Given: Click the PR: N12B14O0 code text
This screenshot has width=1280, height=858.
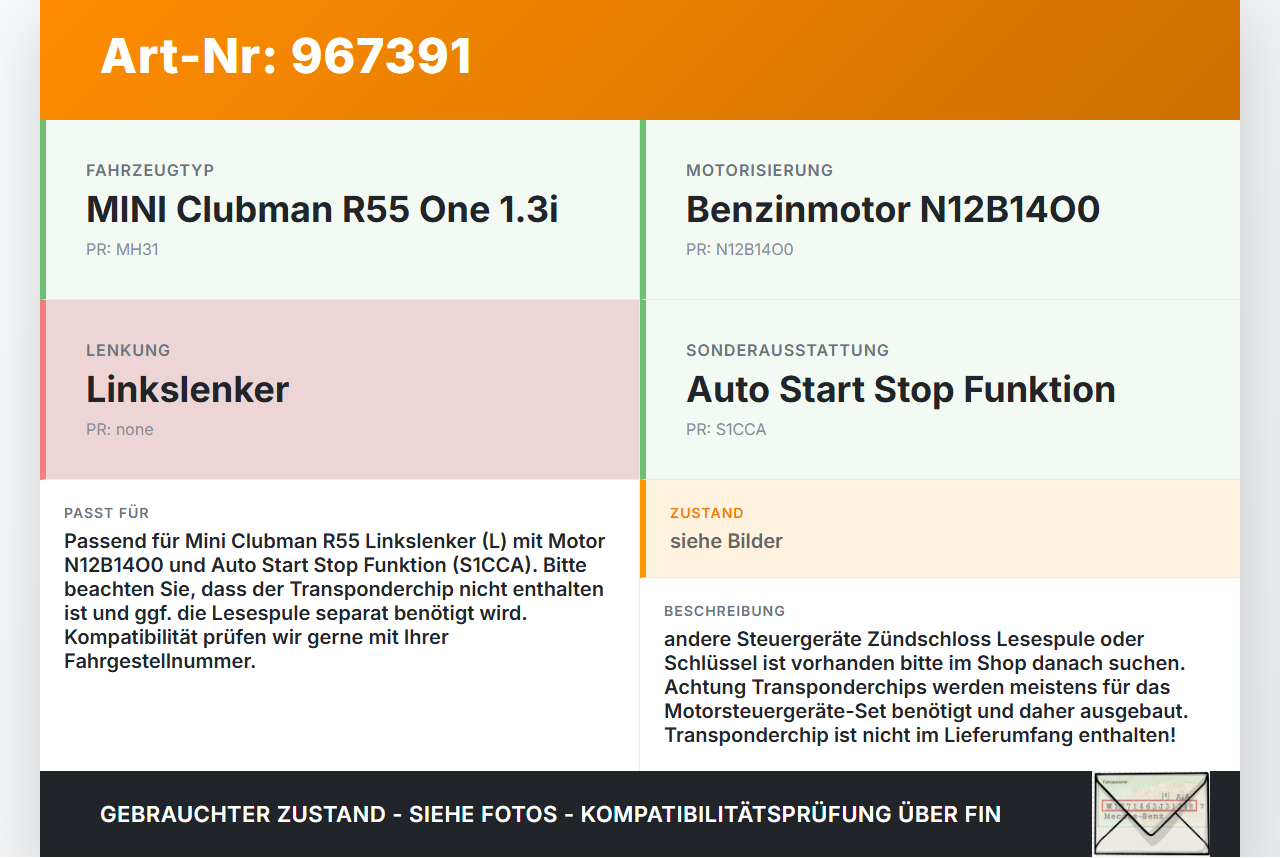Looking at the screenshot, I should pyautogui.click(x=740, y=250).
